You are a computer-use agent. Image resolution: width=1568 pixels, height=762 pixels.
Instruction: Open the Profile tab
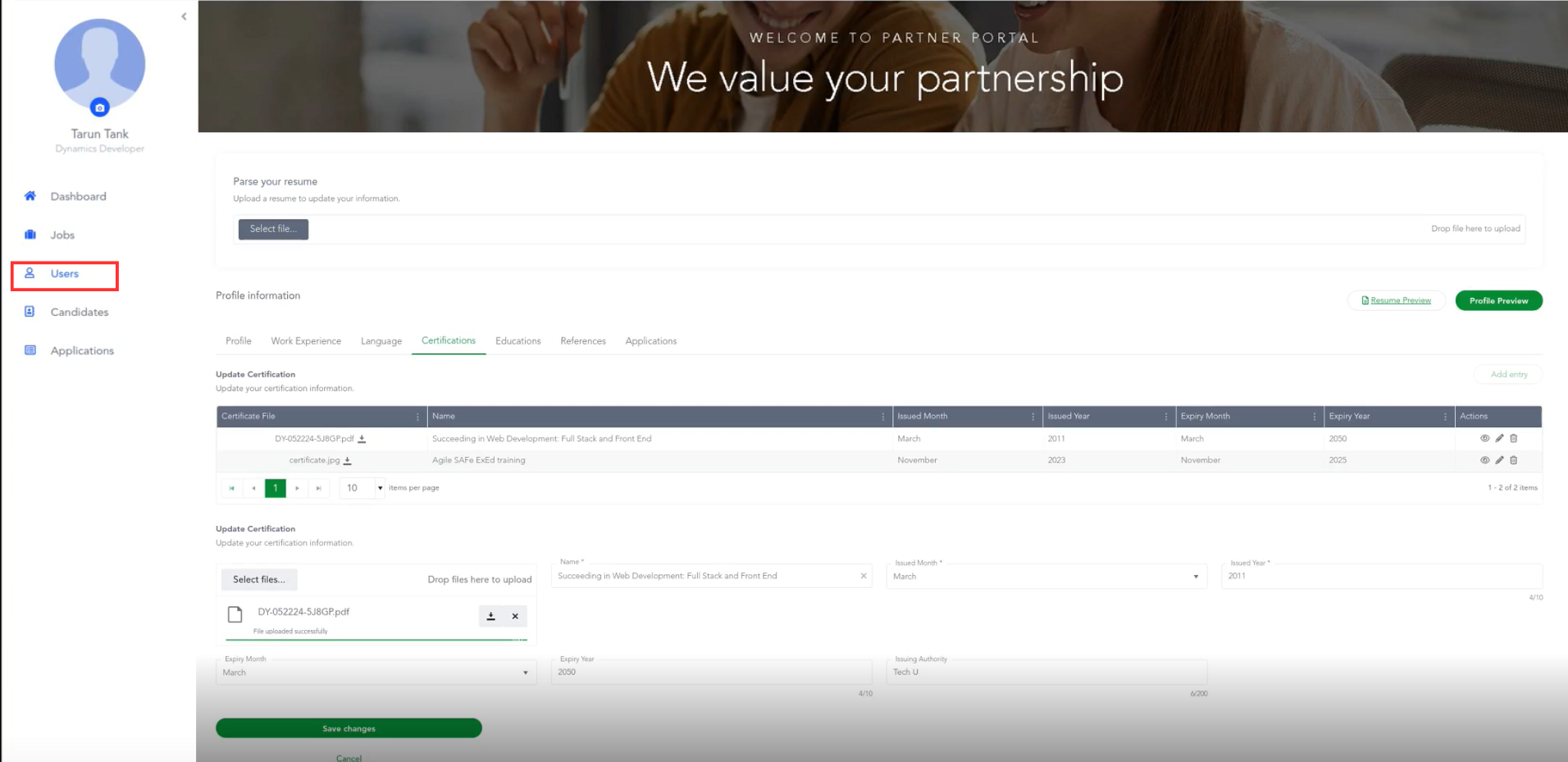239,341
